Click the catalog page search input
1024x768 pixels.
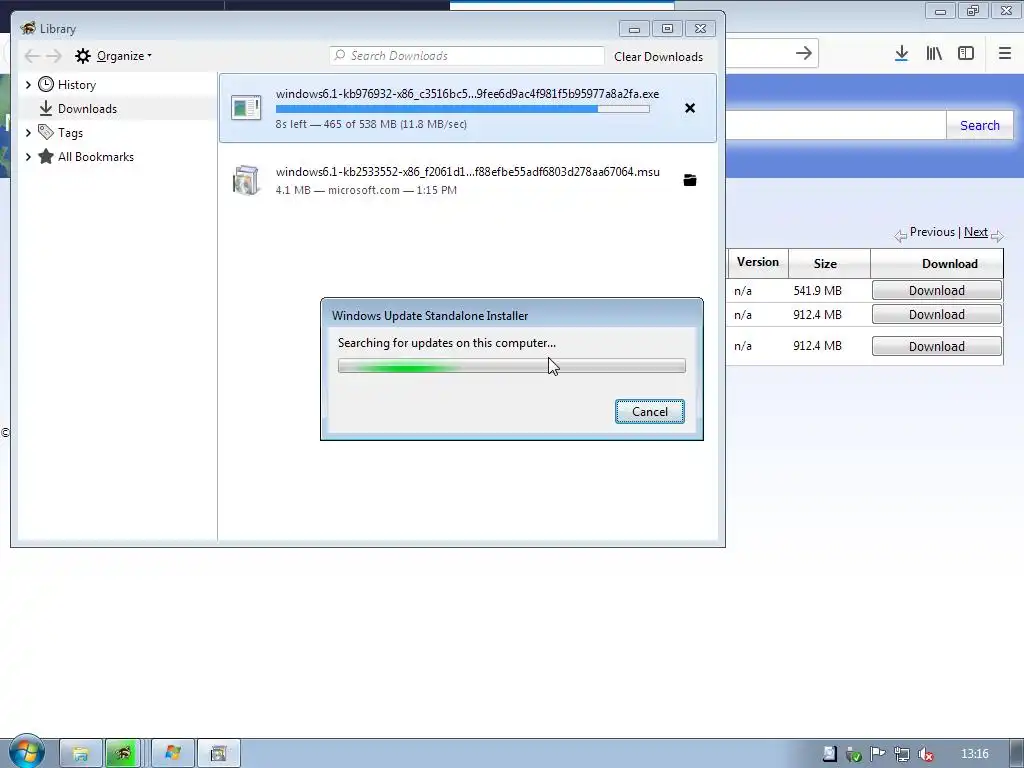click(x=836, y=125)
